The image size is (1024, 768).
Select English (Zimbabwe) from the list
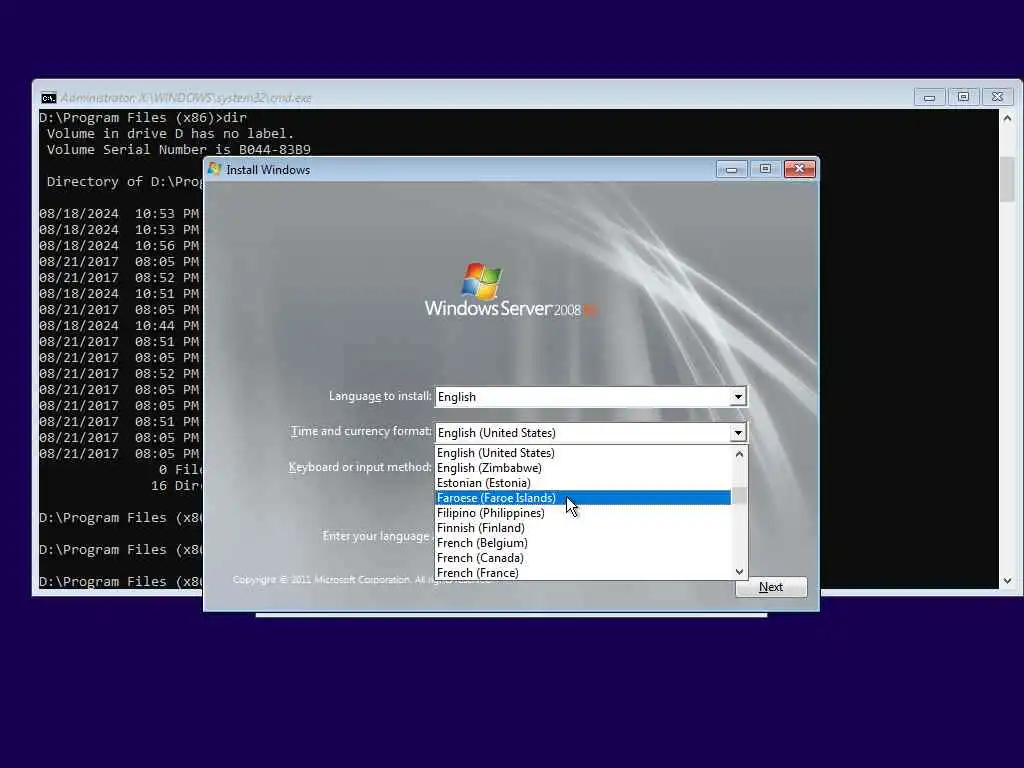tap(583, 468)
